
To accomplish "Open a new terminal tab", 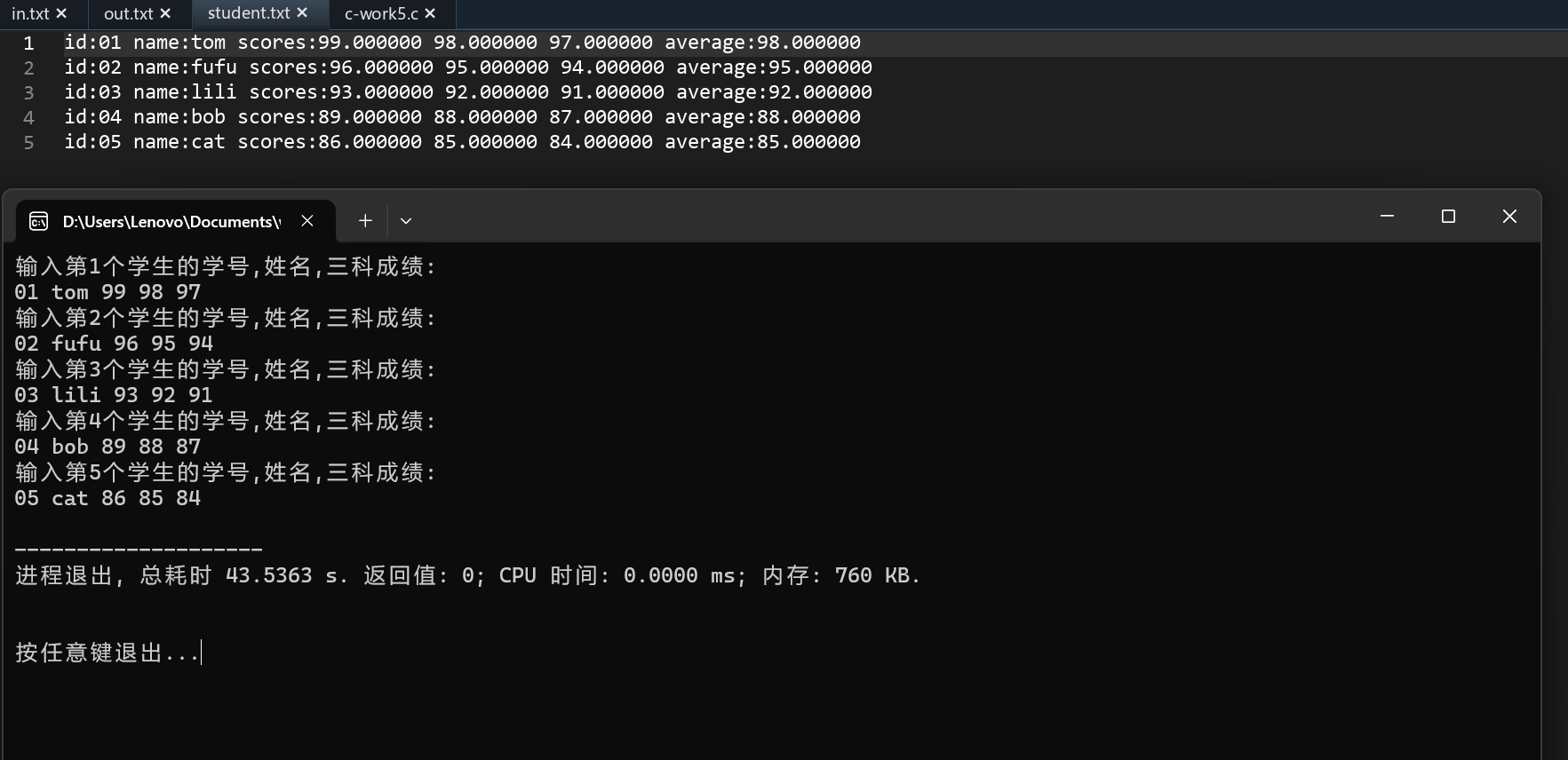I will click(x=365, y=220).
